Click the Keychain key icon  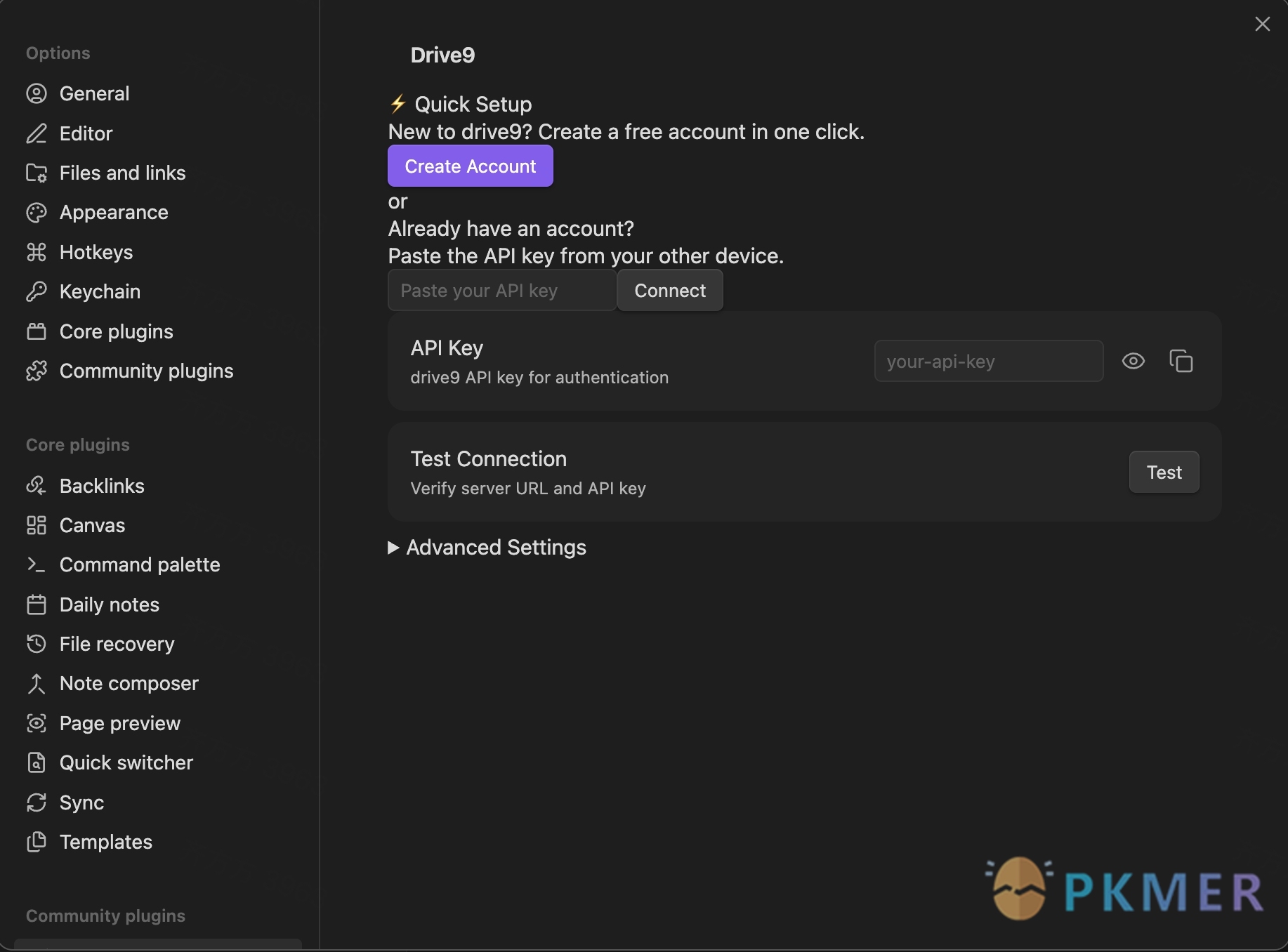click(37, 291)
